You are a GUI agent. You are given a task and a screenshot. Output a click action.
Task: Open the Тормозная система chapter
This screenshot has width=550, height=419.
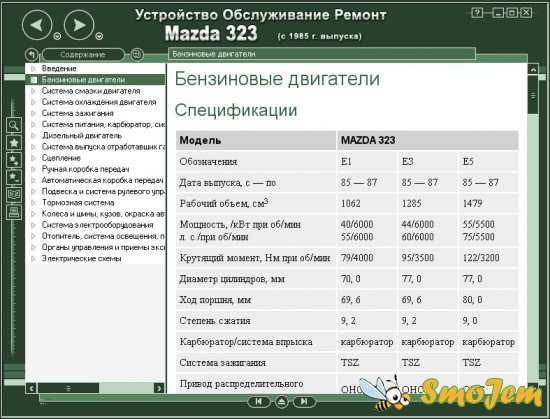(78, 203)
